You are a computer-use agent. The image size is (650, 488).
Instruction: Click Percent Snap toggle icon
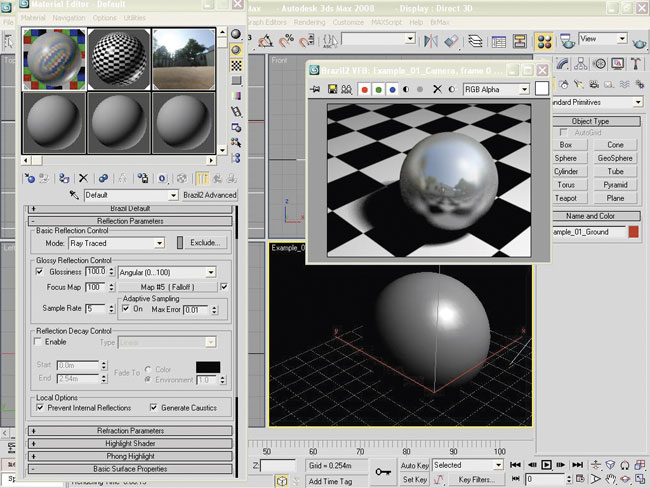tap(286, 41)
